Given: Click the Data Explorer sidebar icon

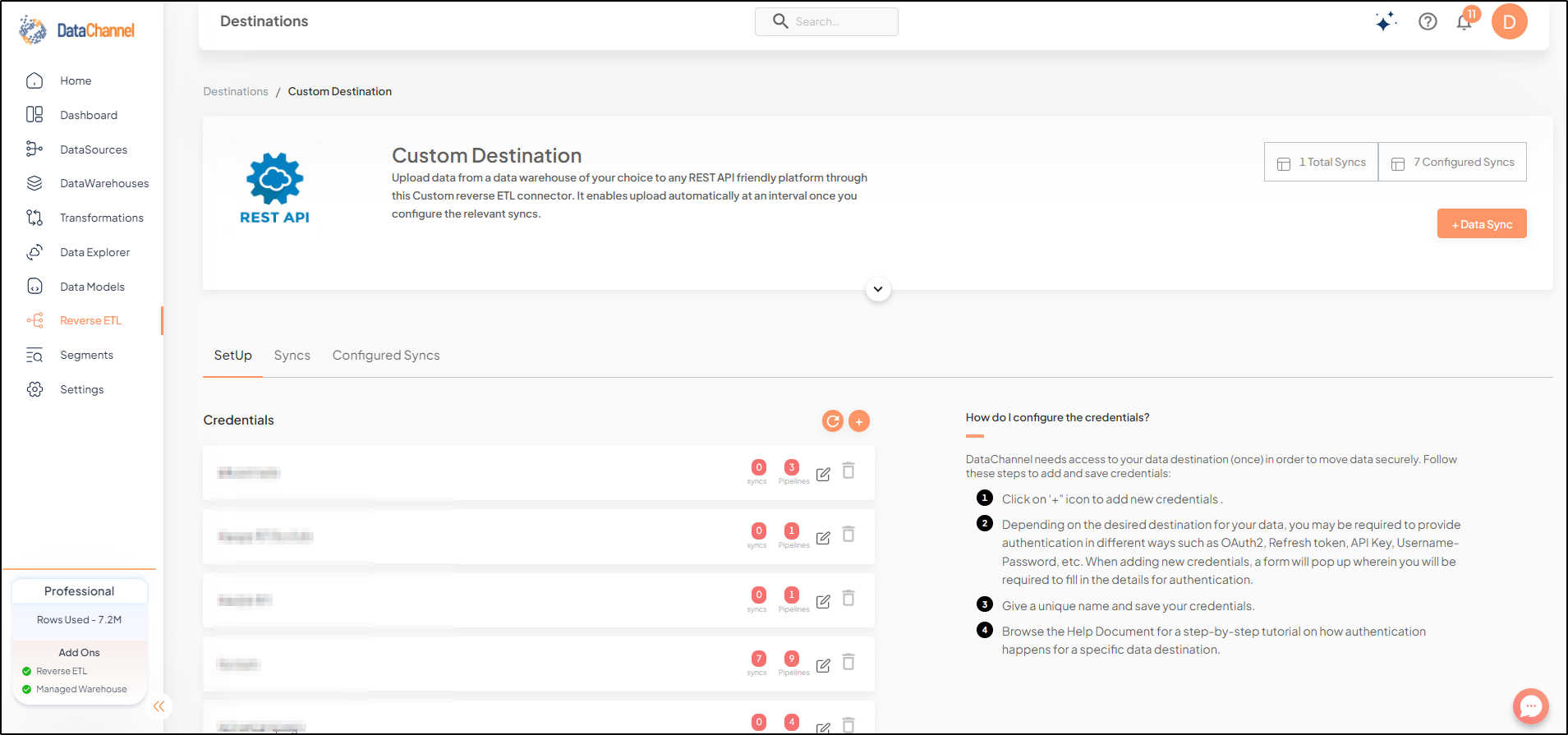Looking at the screenshot, I should pos(34,252).
